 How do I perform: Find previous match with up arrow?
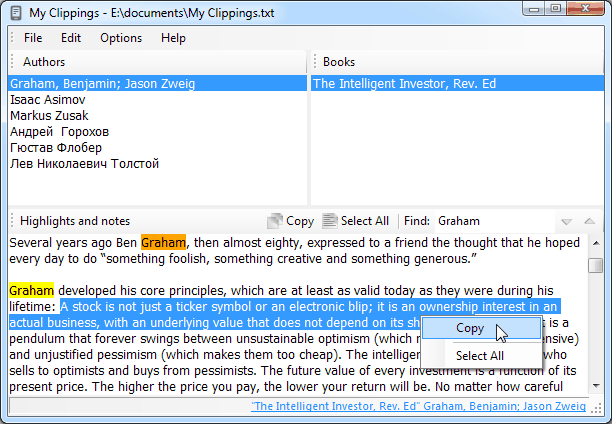(x=589, y=221)
